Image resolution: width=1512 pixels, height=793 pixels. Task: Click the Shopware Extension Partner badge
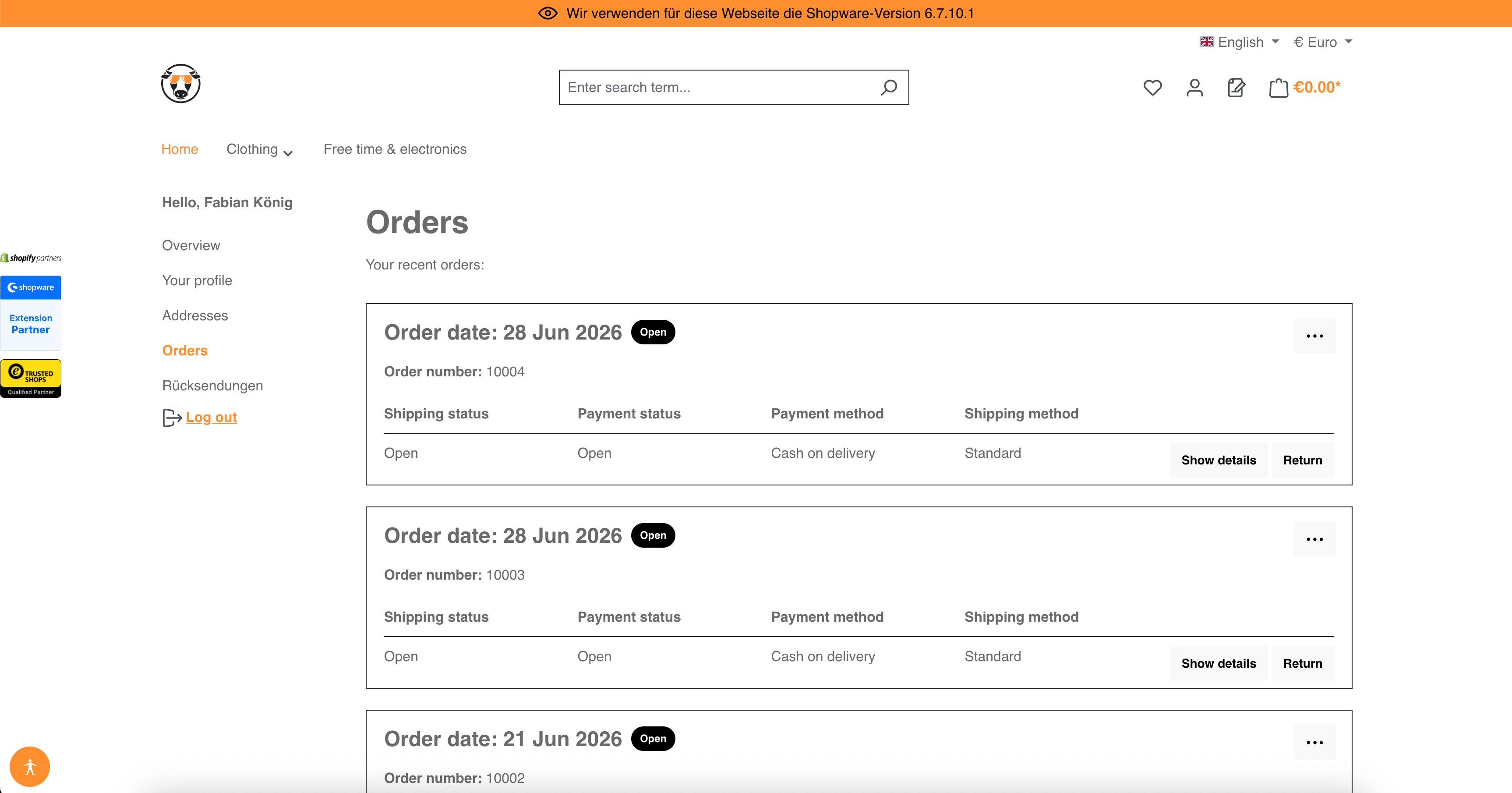point(31,312)
